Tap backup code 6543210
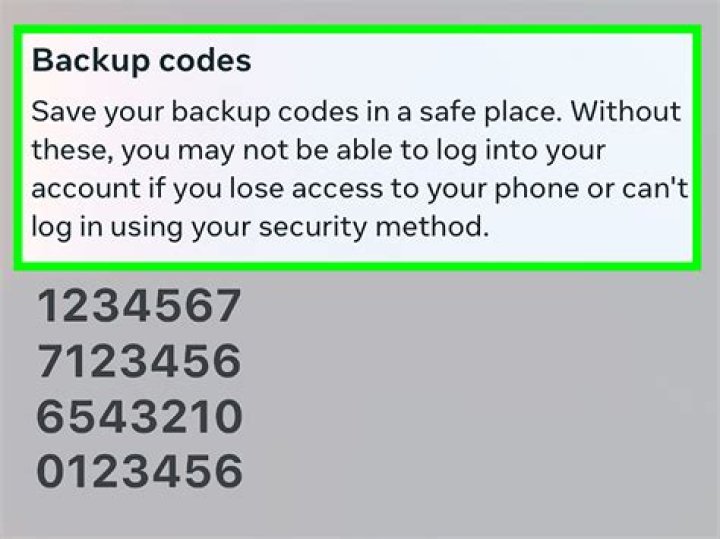This screenshot has height=539, width=720. 139,416
